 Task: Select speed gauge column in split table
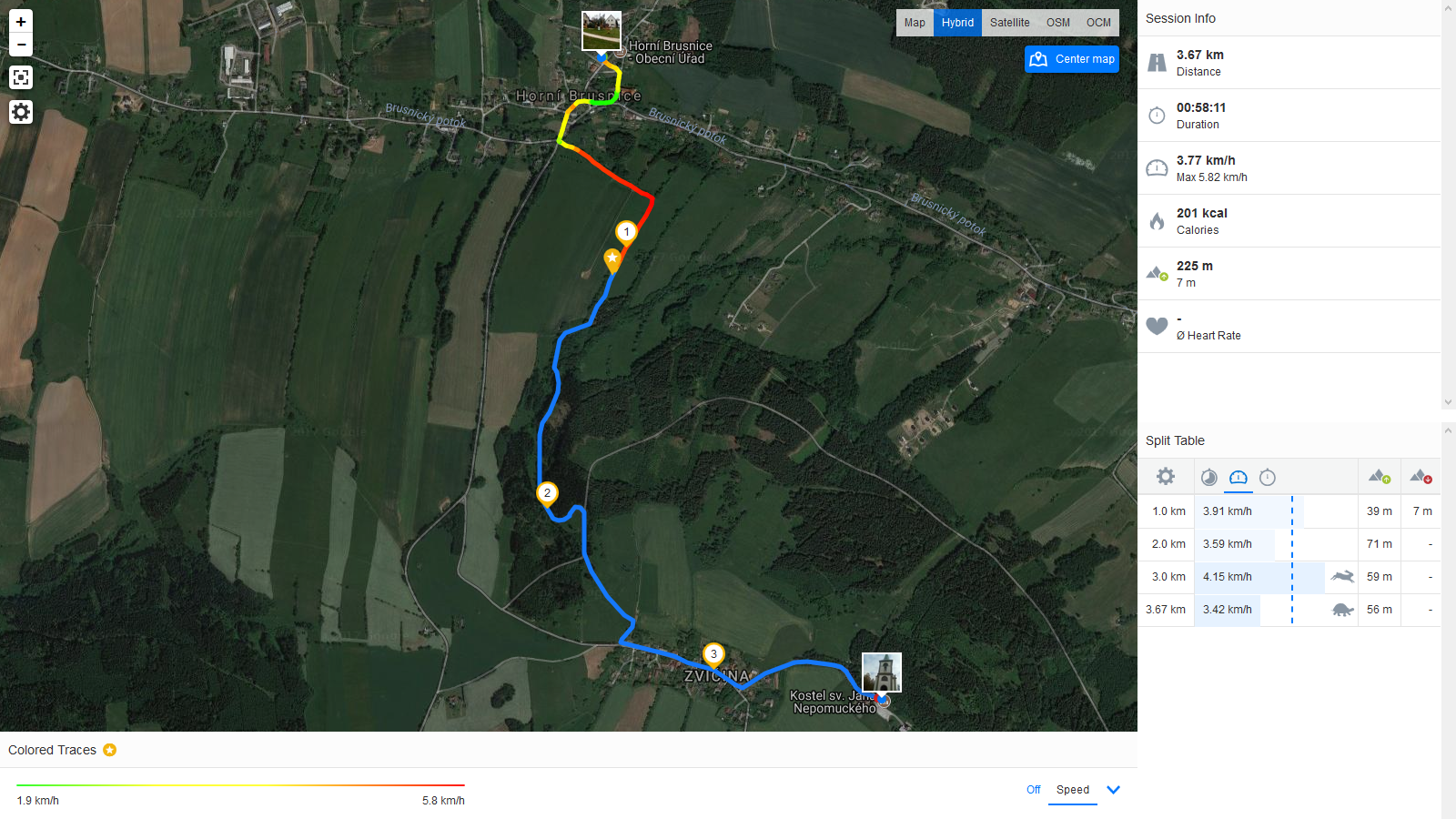click(1239, 477)
